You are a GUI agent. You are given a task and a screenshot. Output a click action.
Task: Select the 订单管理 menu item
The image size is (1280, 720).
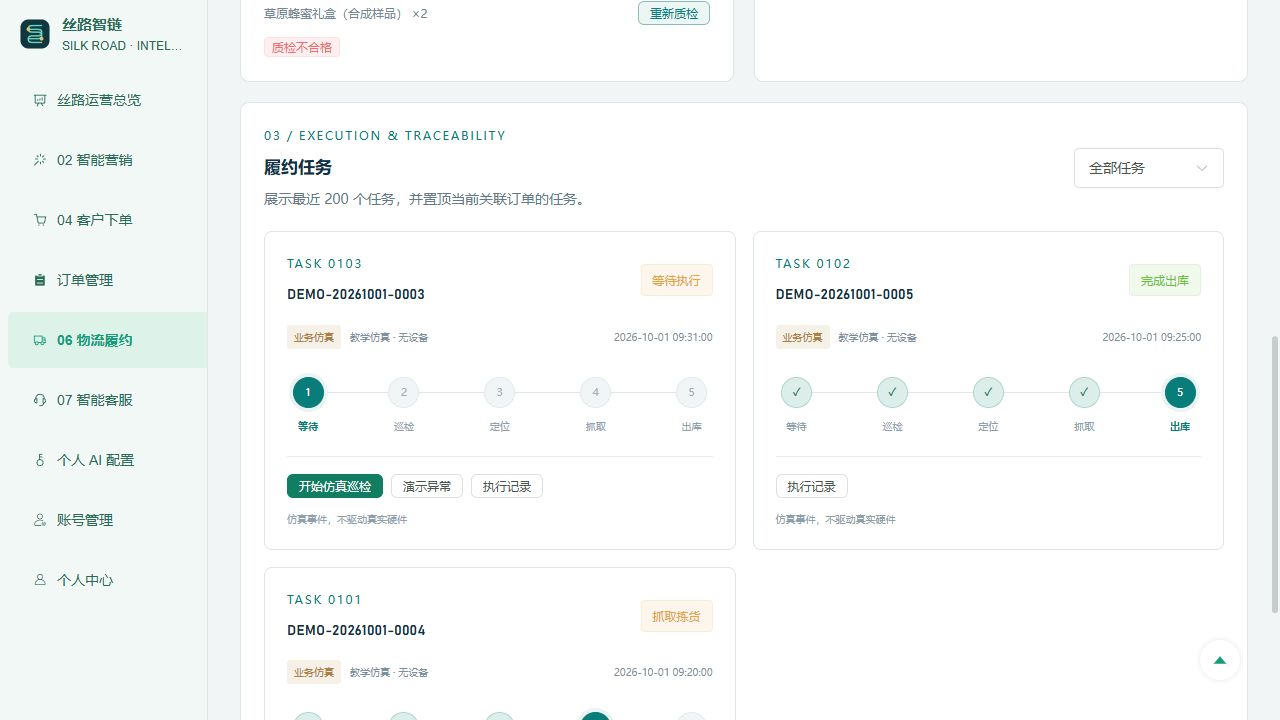[107, 280]
